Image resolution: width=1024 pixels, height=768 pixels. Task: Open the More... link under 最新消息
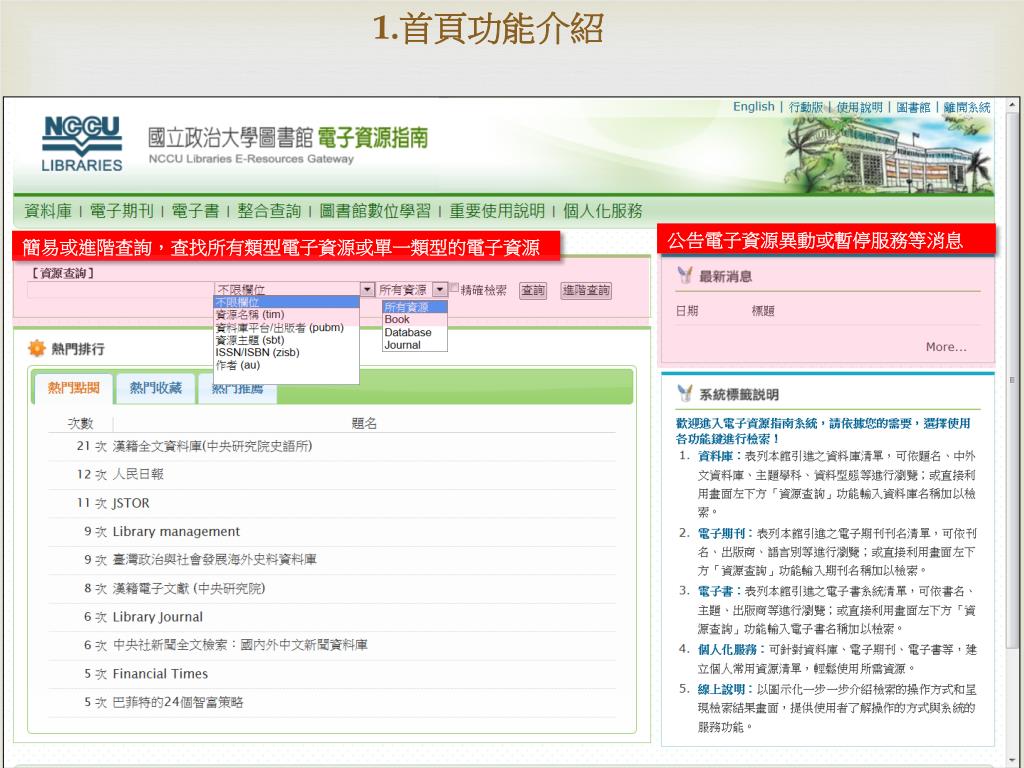pyautogui.click(x=945, y=347)
